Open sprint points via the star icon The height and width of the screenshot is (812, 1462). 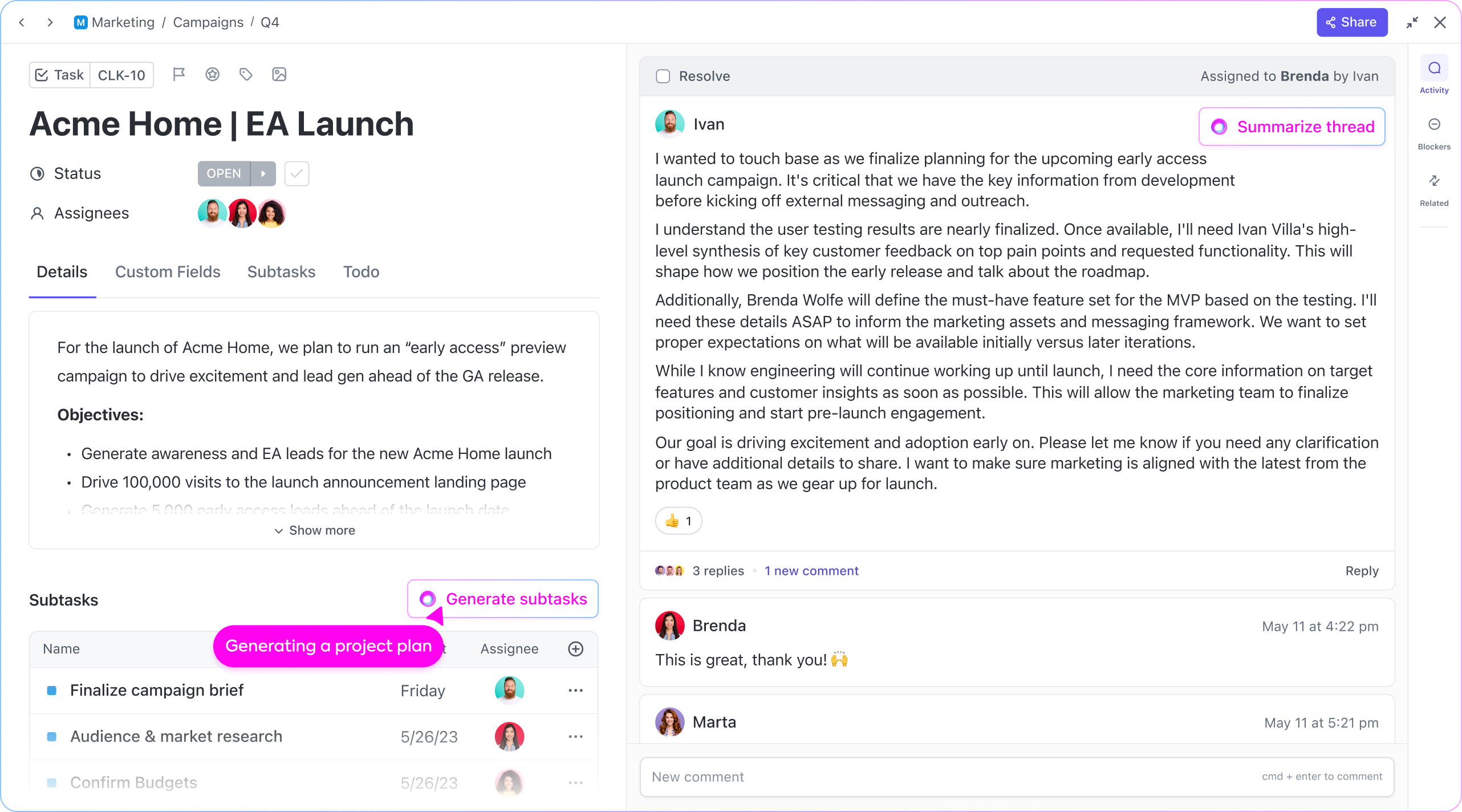212,74
